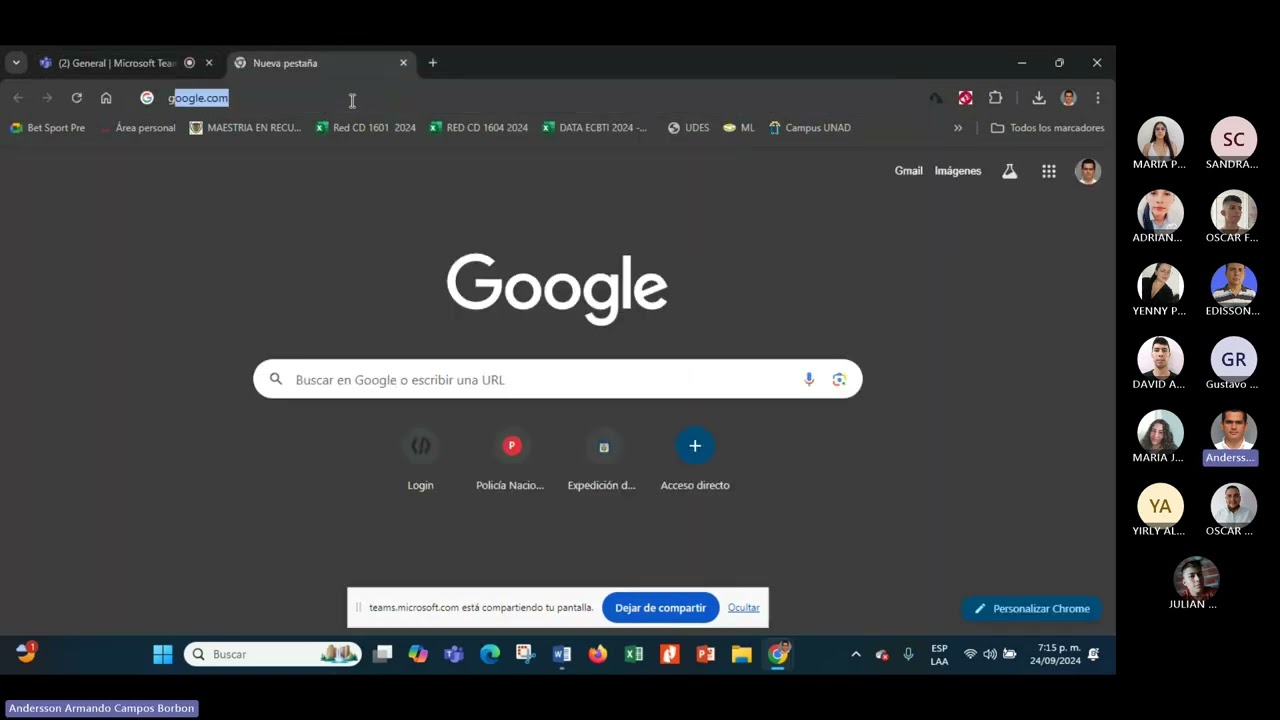
Task: Hide the sharing bar with Ocultar
Action: [744, 608]
